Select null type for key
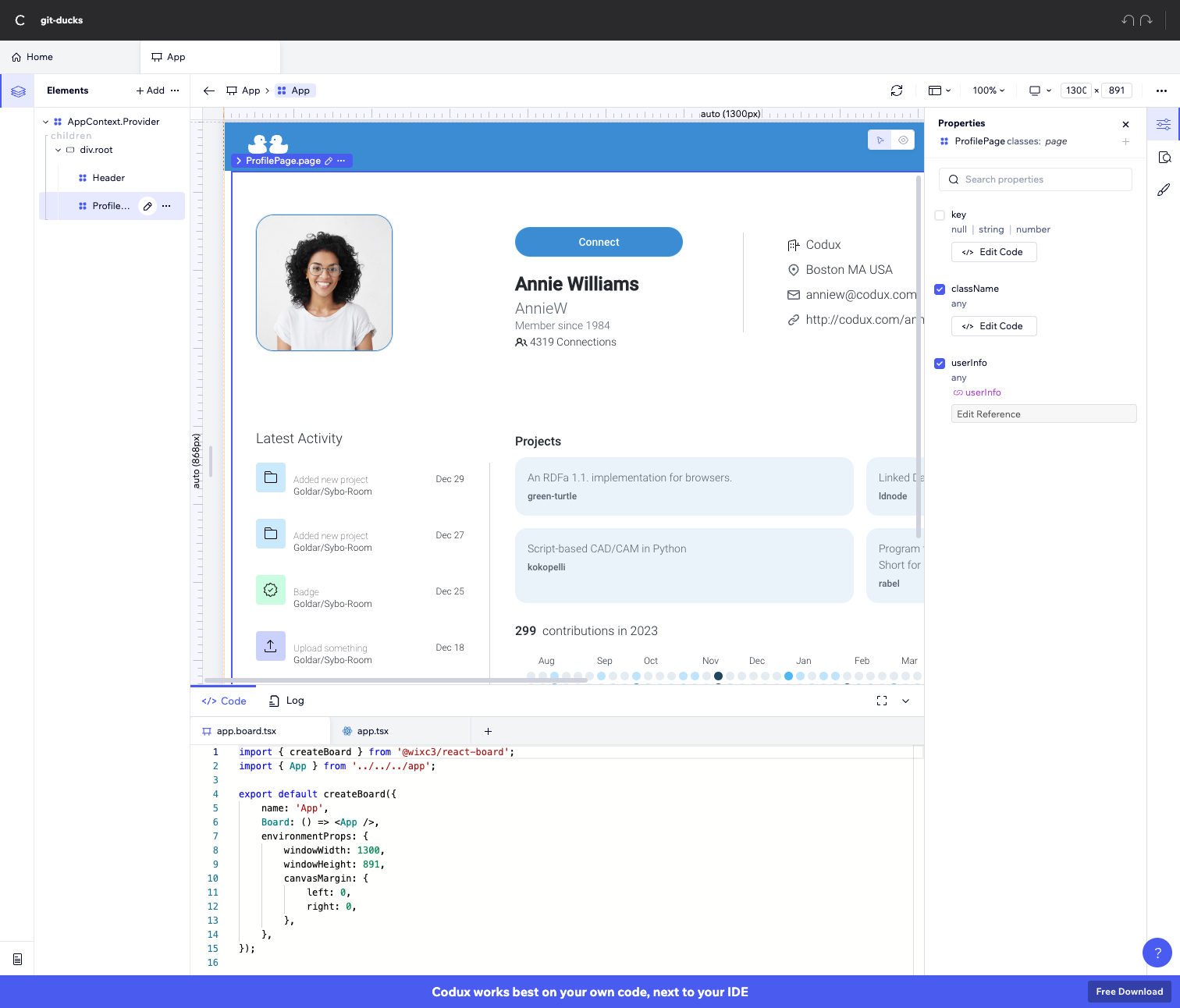The height and width of the screenshot is (1008, 1180). [959, 229]
